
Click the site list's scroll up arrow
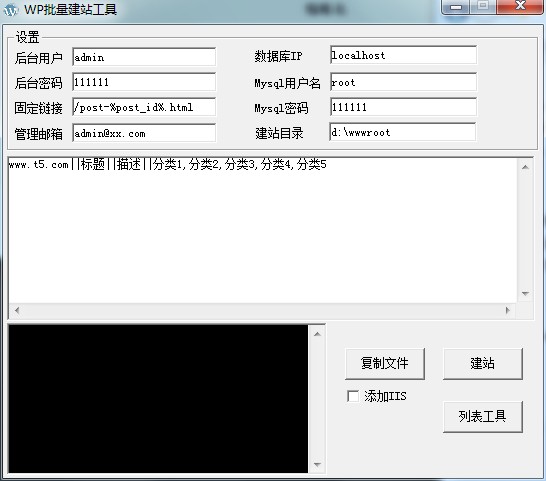click(525, 167)
